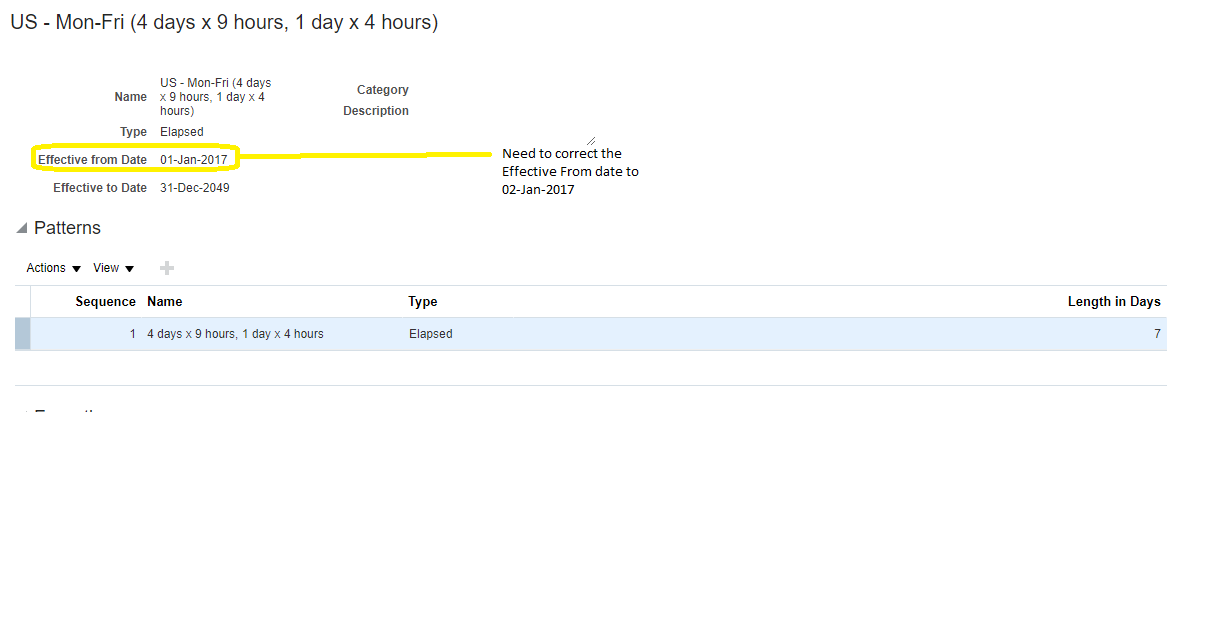Click the Sequence column header
Screen dimensions: 1218x630
coord(106,301)
